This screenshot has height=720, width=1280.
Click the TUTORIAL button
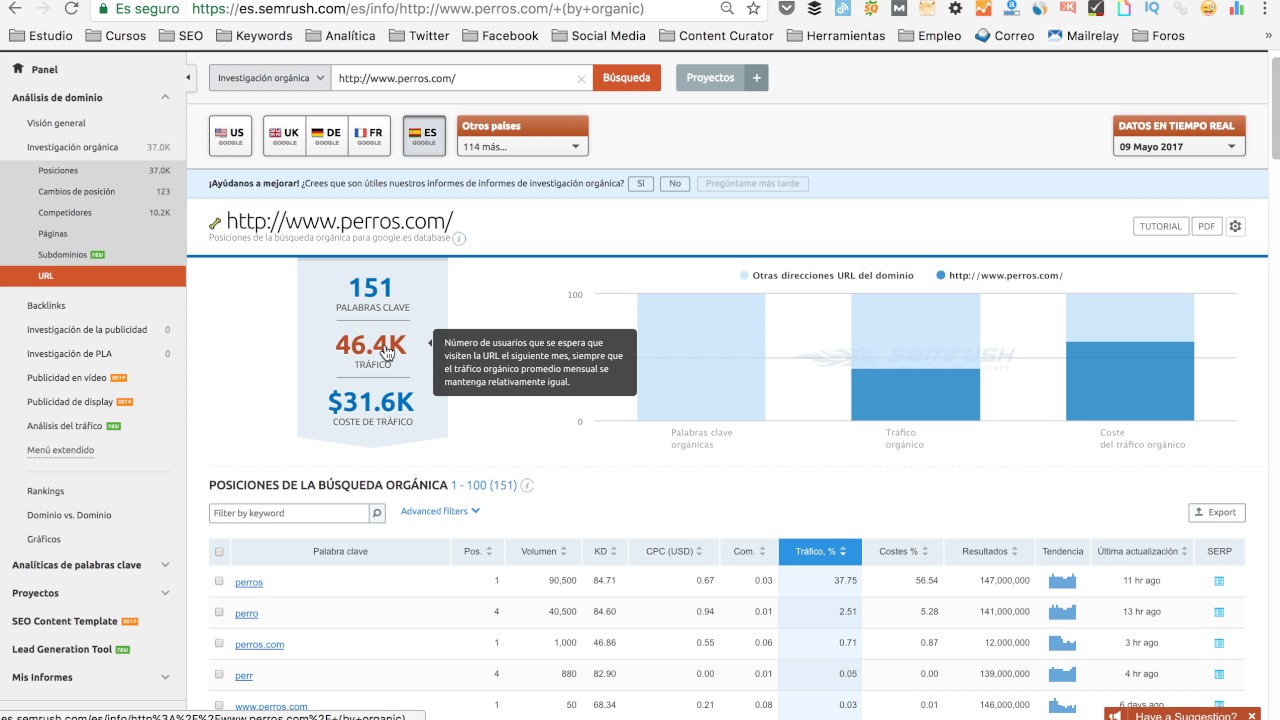pos(1161,226)
